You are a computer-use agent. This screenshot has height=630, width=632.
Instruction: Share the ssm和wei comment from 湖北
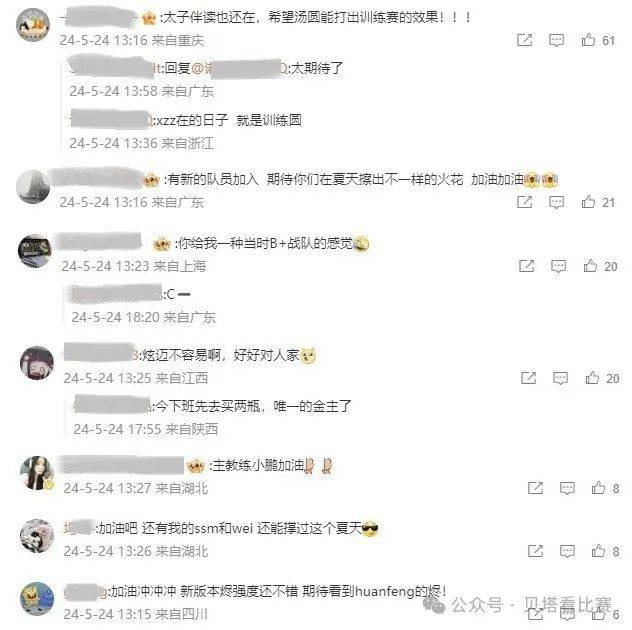coord(535,551)
